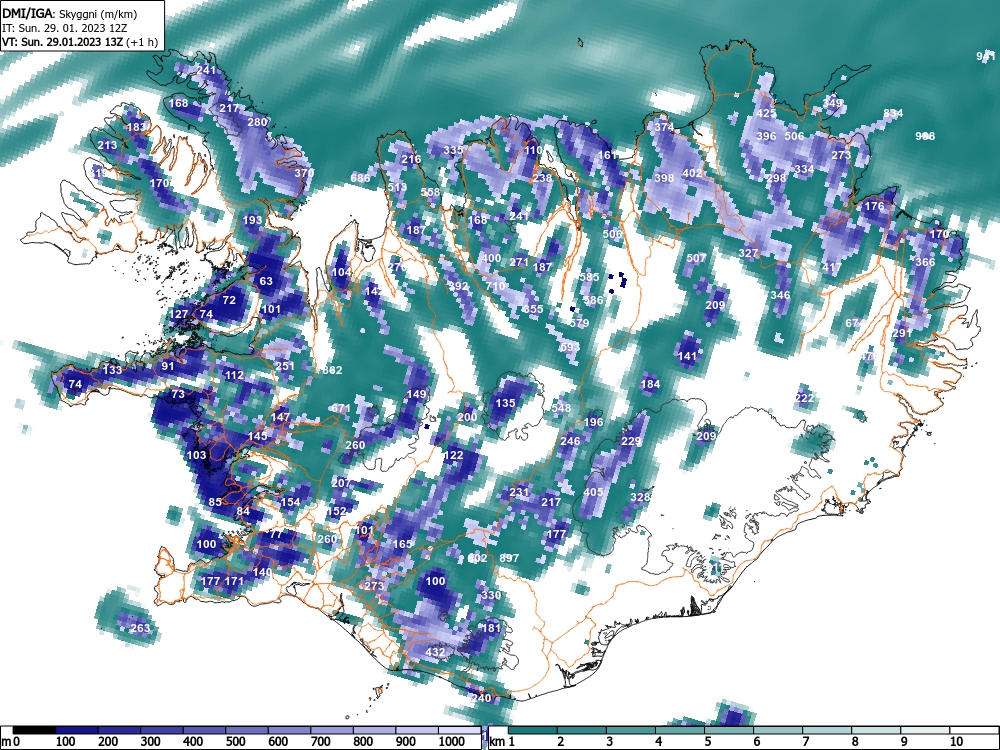Click the teal legend swatch between km 1 and 2

(534, 730)
